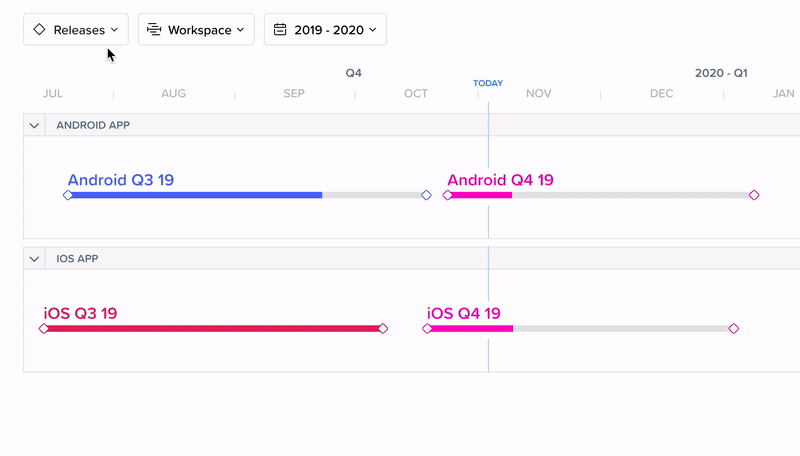Image resolution: width=800 pixels, height=456 pixels.
Task: Open the Releases dropdown
Action: tap(76, 30)
